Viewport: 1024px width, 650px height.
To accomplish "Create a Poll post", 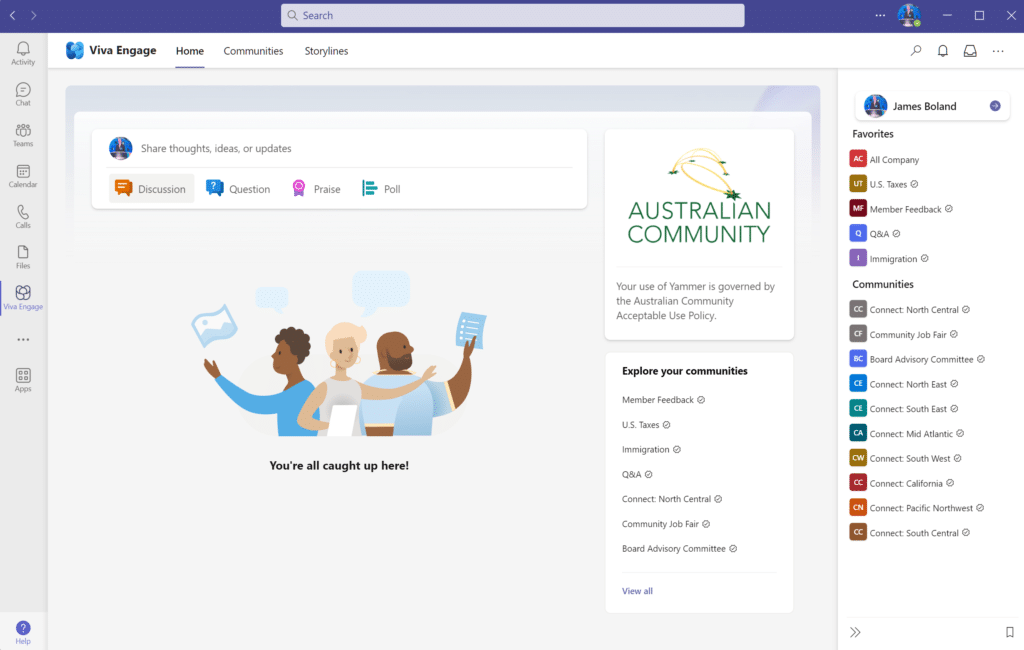I will point(381,189).
